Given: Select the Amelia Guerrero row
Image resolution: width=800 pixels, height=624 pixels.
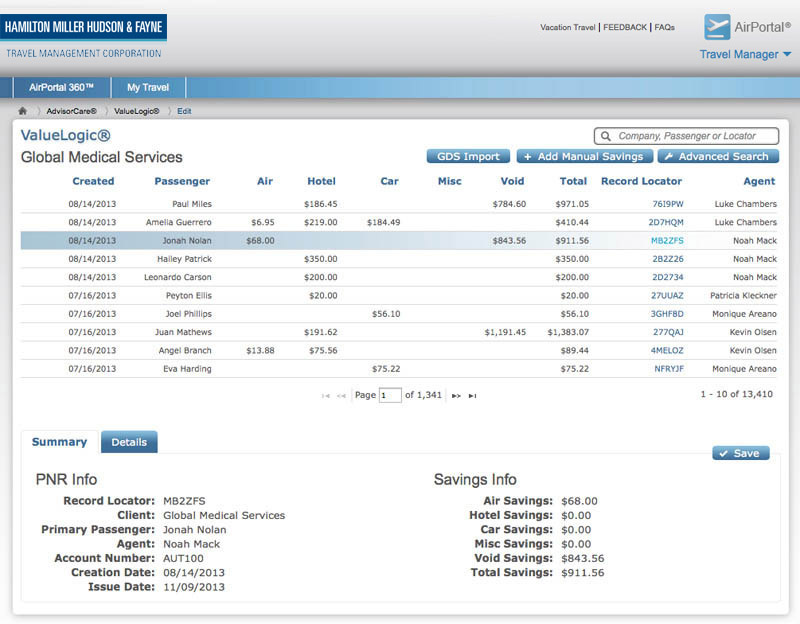Looking at the screenshot, I should point(399,222).
